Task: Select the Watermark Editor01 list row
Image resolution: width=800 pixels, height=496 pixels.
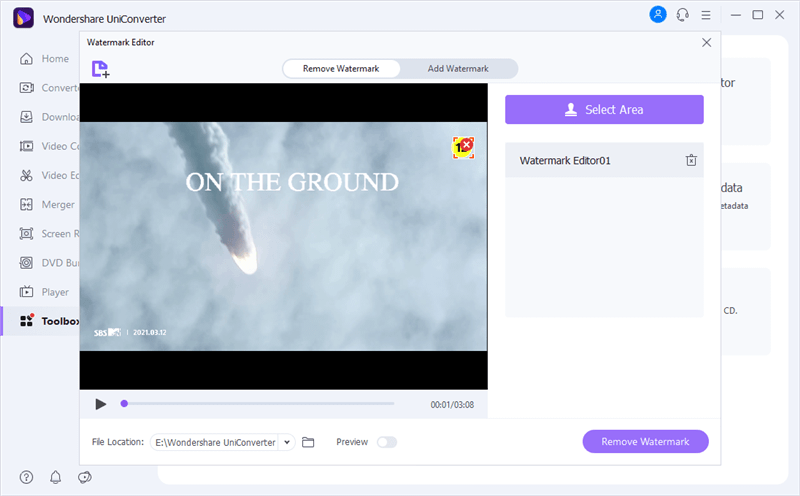Action: pyautogui.click(x=604, y=160)
